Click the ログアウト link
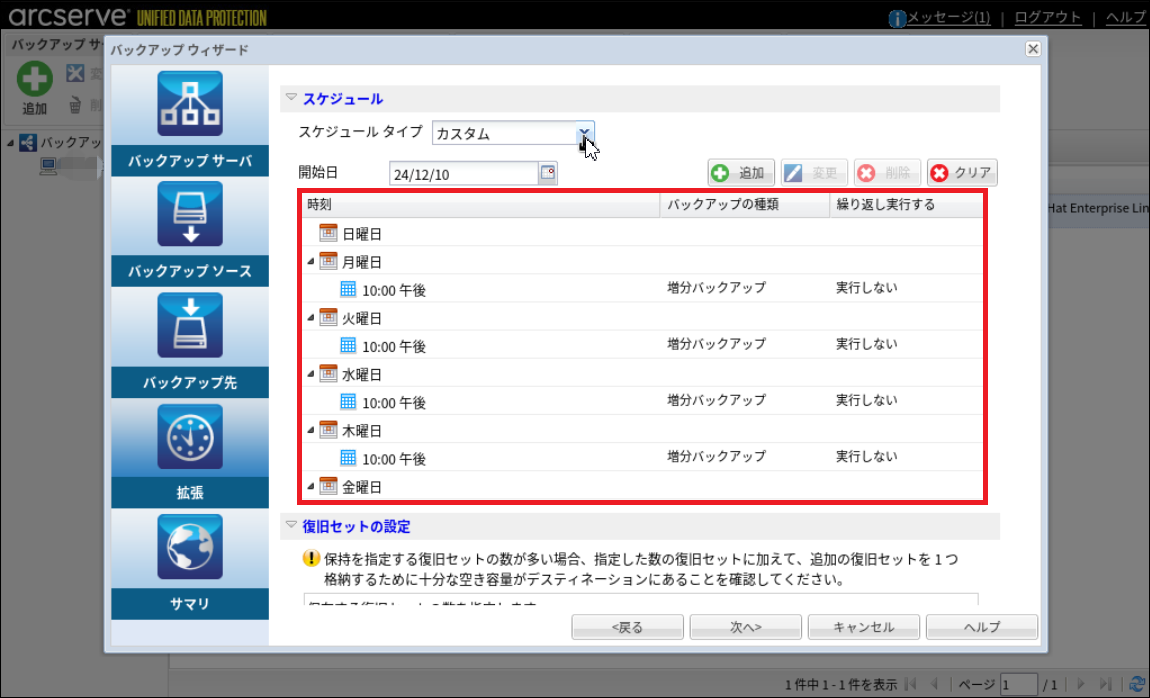Screen dimensions: 1150x698 point(1047,17)
